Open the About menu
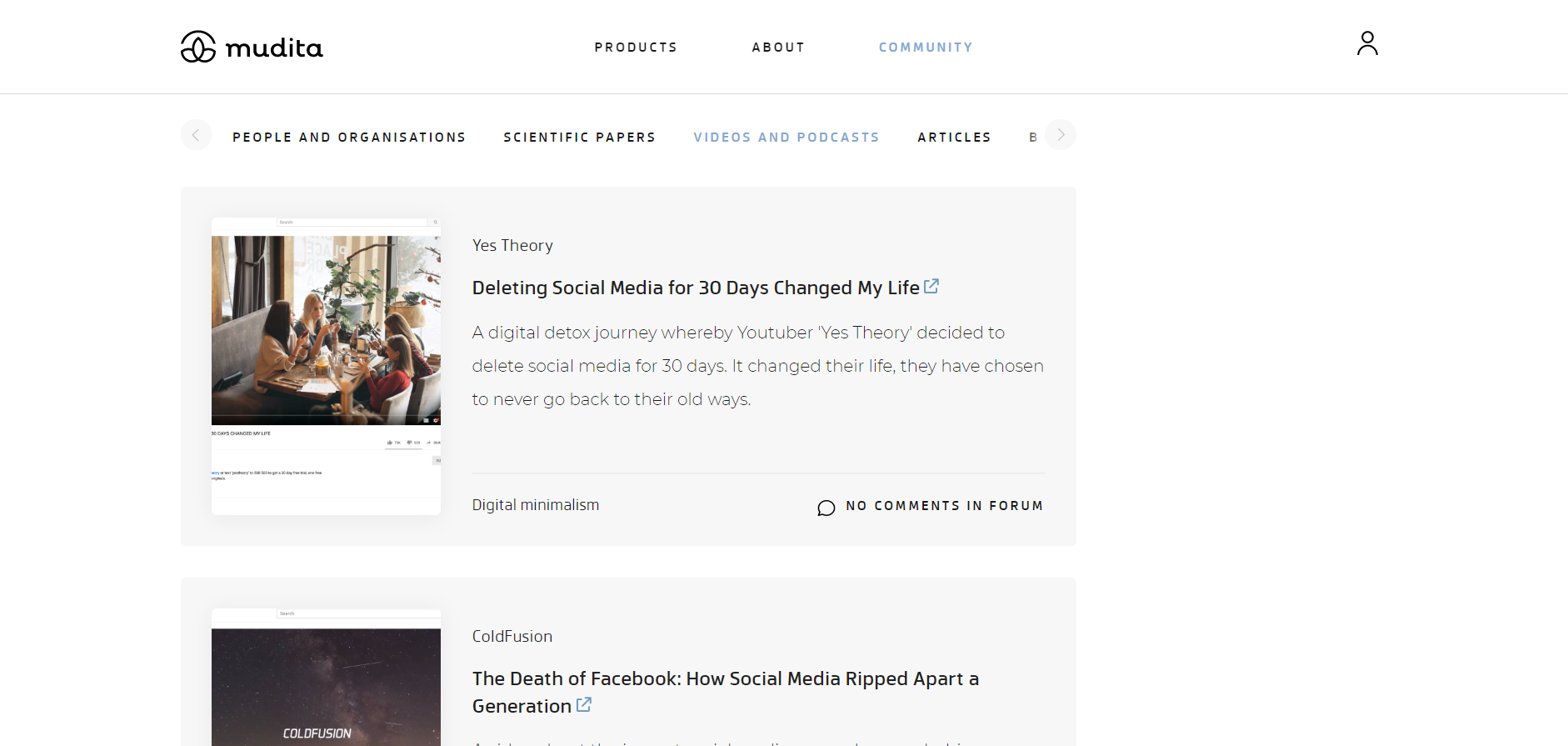This screenshot has height=746, width=1568. pos(778,48)
